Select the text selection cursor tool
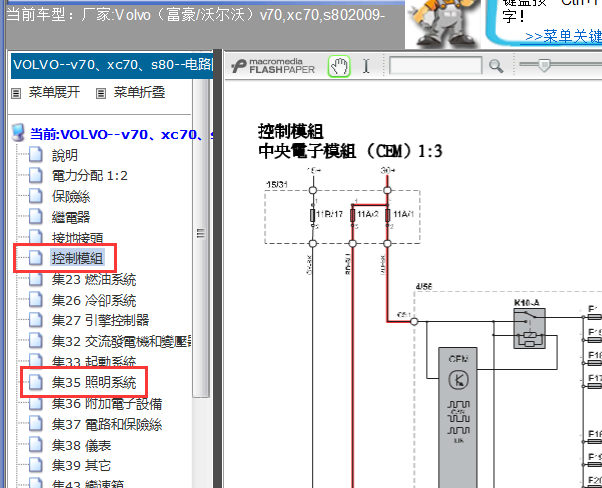The height and width of the screenshot is (488, 602). point(366,66)
